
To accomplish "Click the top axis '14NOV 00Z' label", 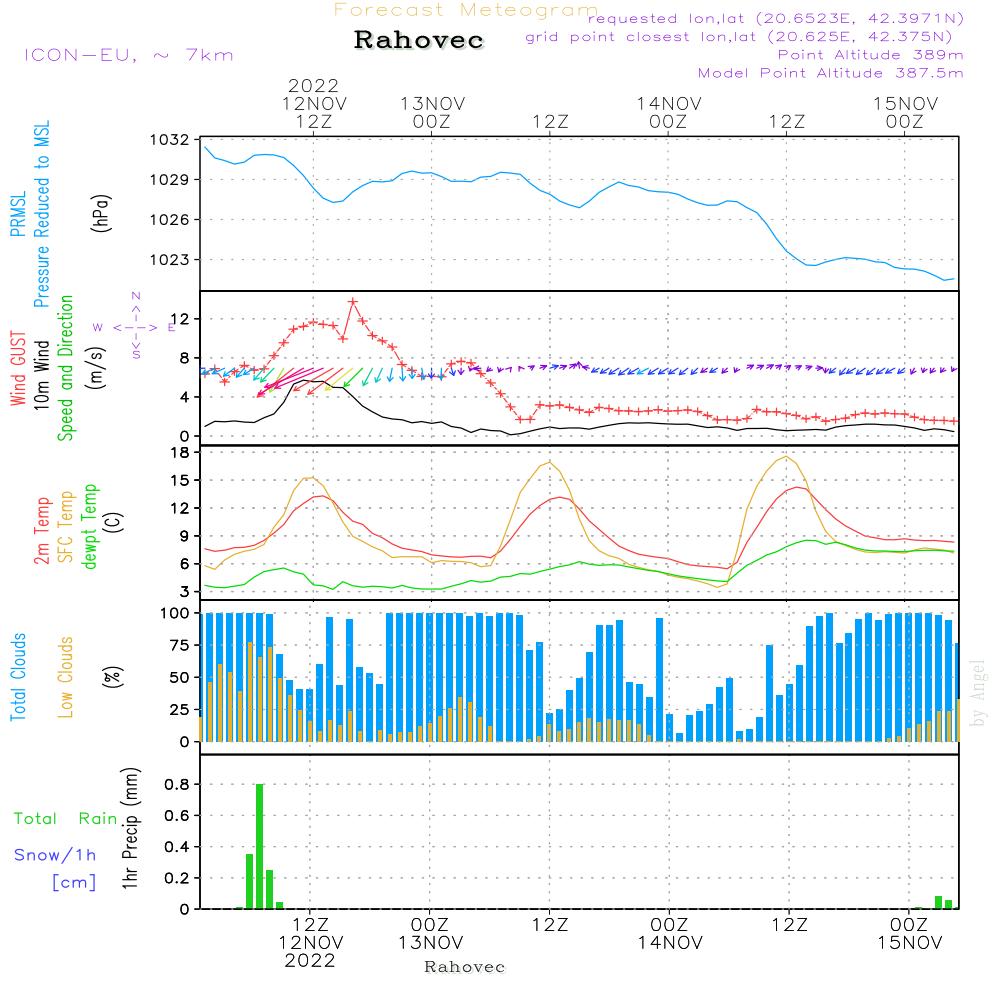I will click(x=669, y=112).
